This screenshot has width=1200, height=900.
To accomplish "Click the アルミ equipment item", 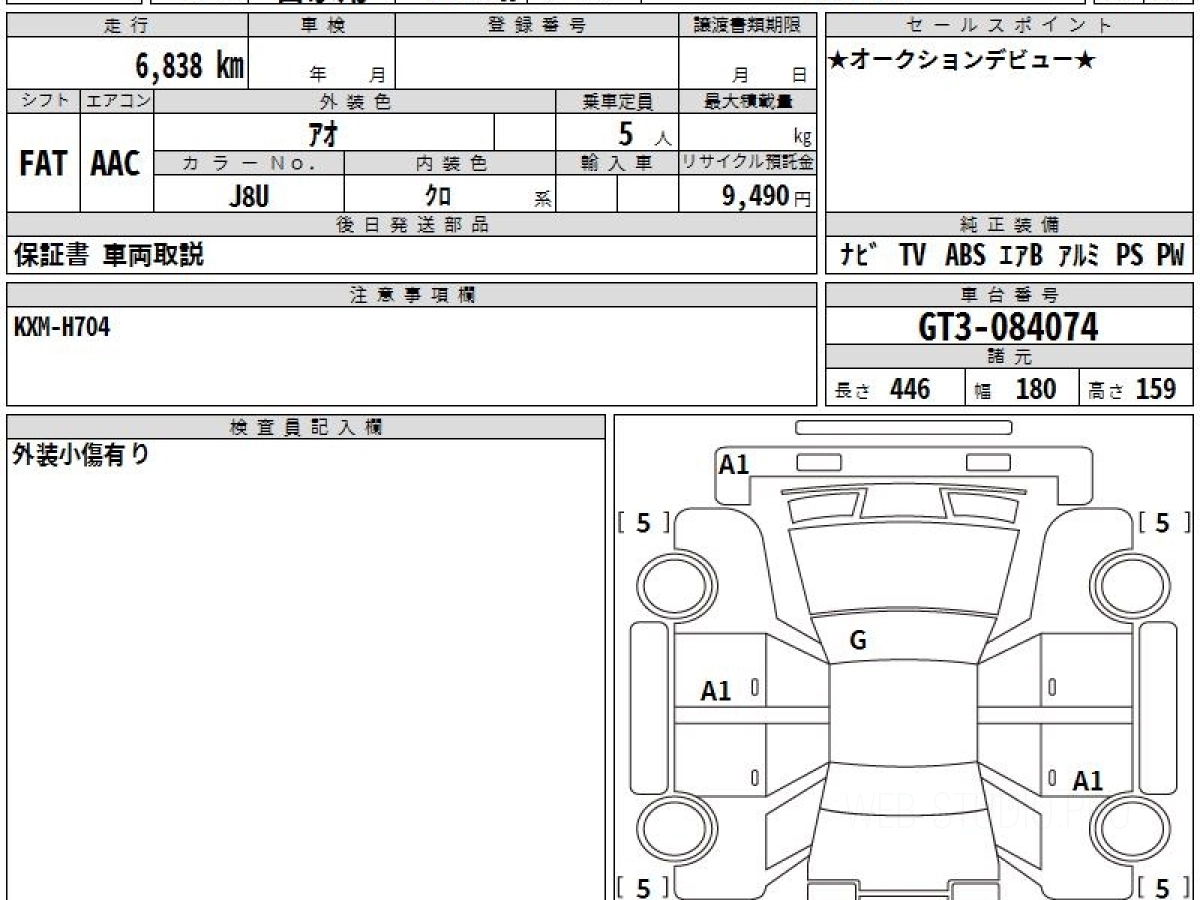I will [1080, 256].
